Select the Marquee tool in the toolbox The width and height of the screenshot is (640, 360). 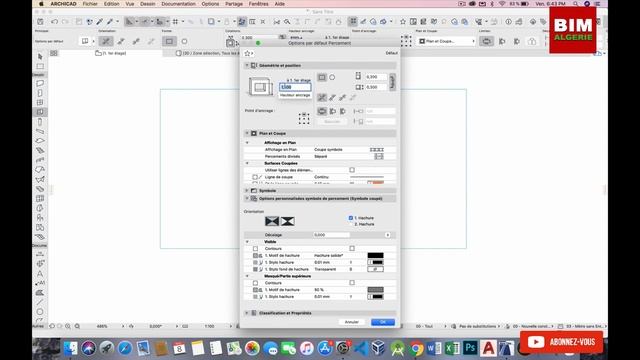40,66
